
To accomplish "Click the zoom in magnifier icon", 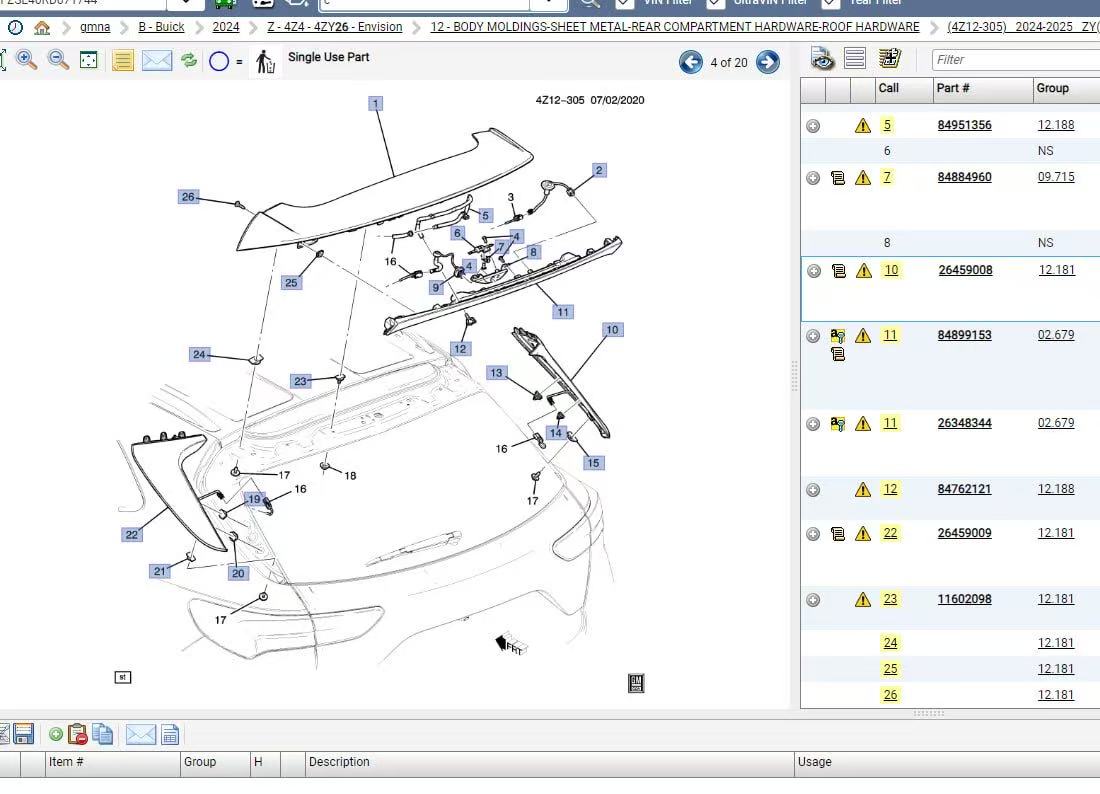I will point(27,61).
